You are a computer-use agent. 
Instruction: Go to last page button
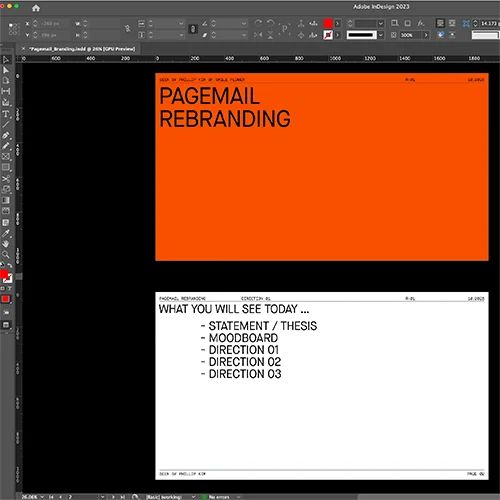123,497
